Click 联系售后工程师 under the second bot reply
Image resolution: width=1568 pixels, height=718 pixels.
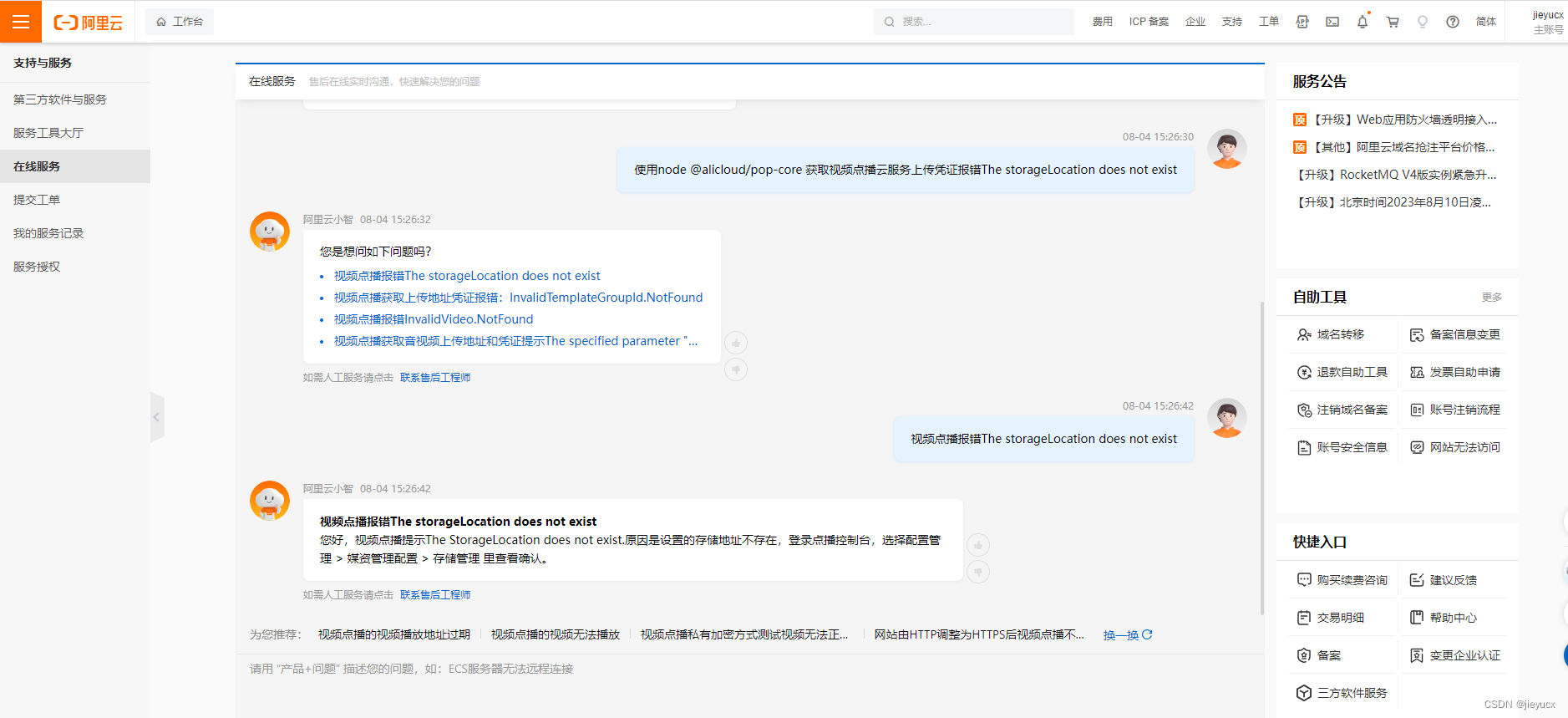[435, 595]
